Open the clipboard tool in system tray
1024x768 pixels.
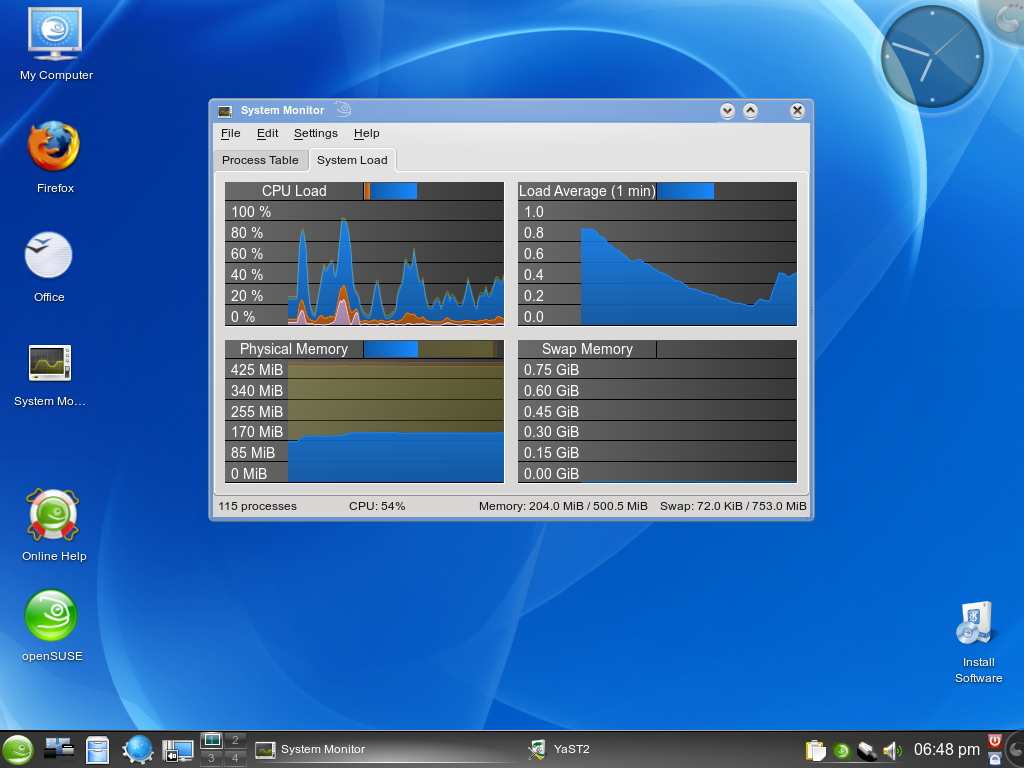816,750
